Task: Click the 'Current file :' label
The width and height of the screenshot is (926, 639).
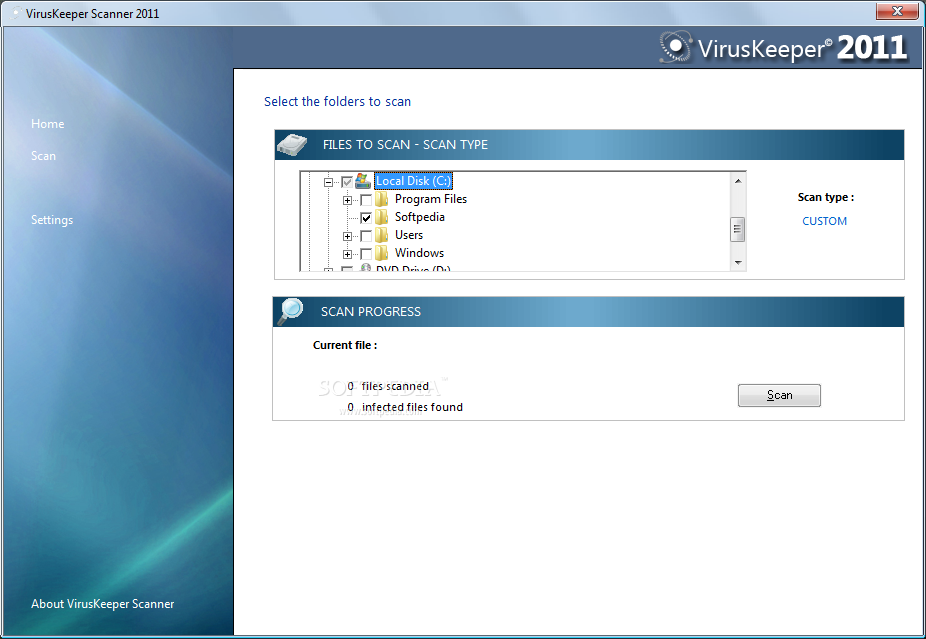Action: click(345, 345)
